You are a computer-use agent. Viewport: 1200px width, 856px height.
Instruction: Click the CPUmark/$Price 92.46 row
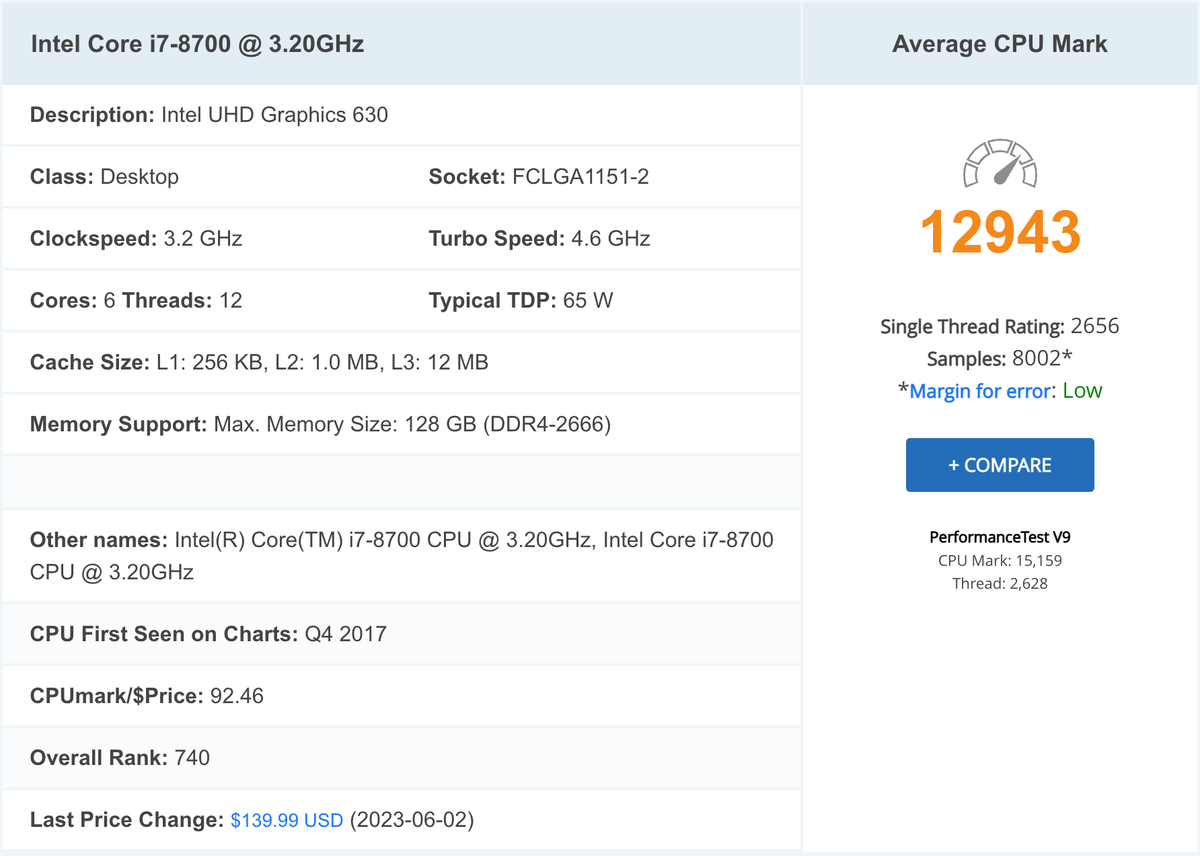[147, 696]
